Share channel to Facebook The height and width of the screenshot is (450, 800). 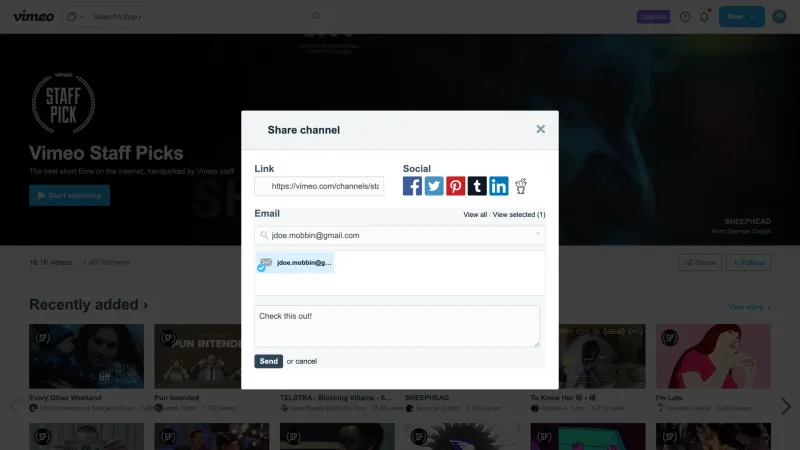[x=412, y=186]
